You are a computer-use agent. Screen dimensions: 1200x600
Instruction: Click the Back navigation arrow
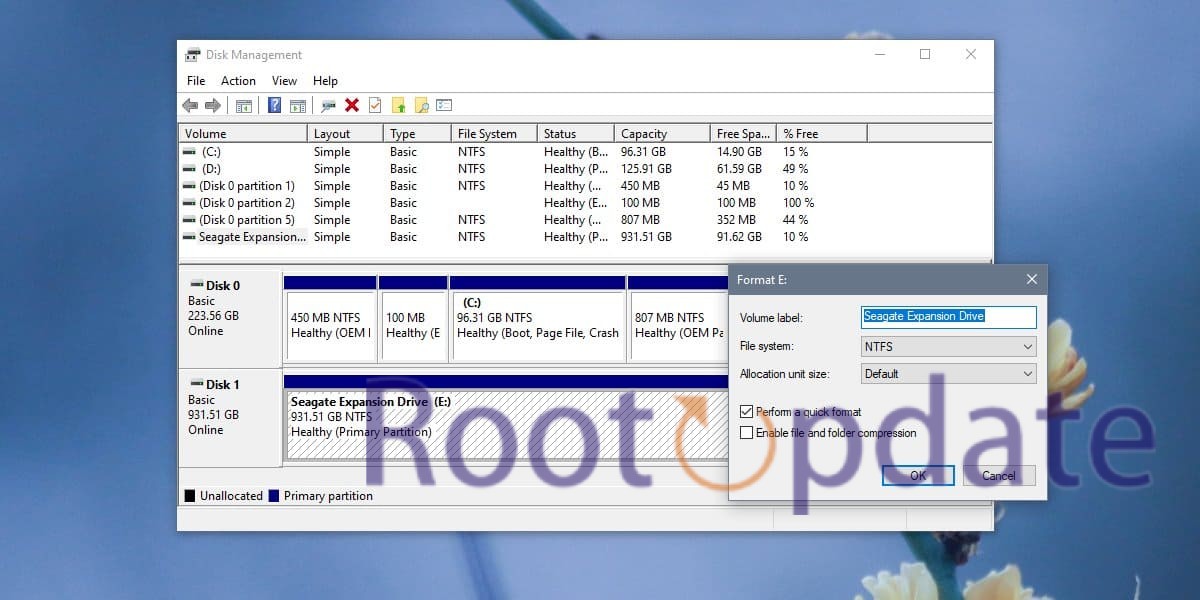click(191, 105)
